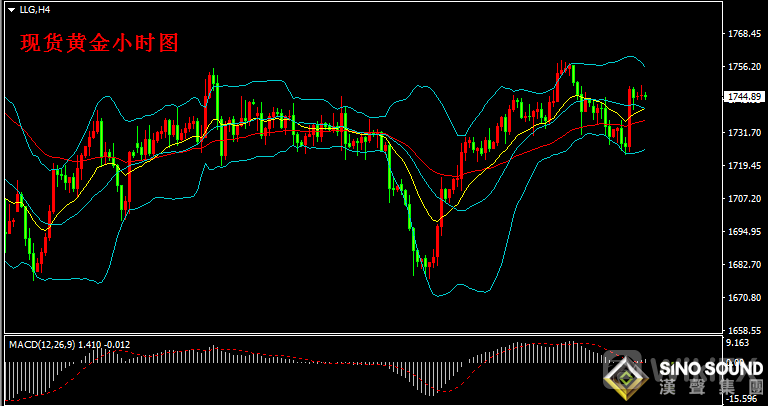768x406 pixels.
Task: Click the 1682.70 price axis label
Action: click(744, 265)
